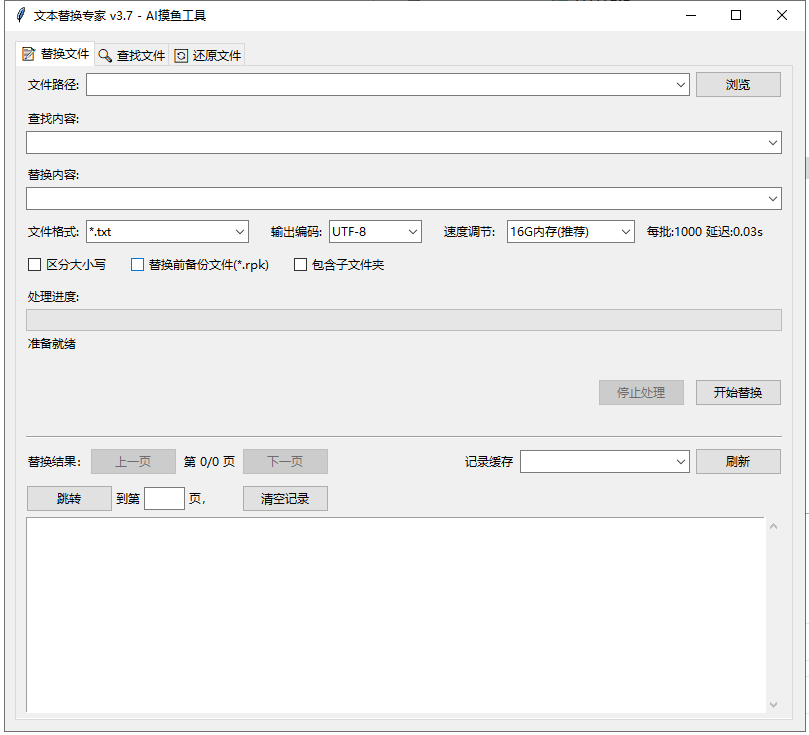Viewport: 809px width, 735px height.
Task: Check the 包含子文件夹 include subfolders option
Action: pos(299,264)
